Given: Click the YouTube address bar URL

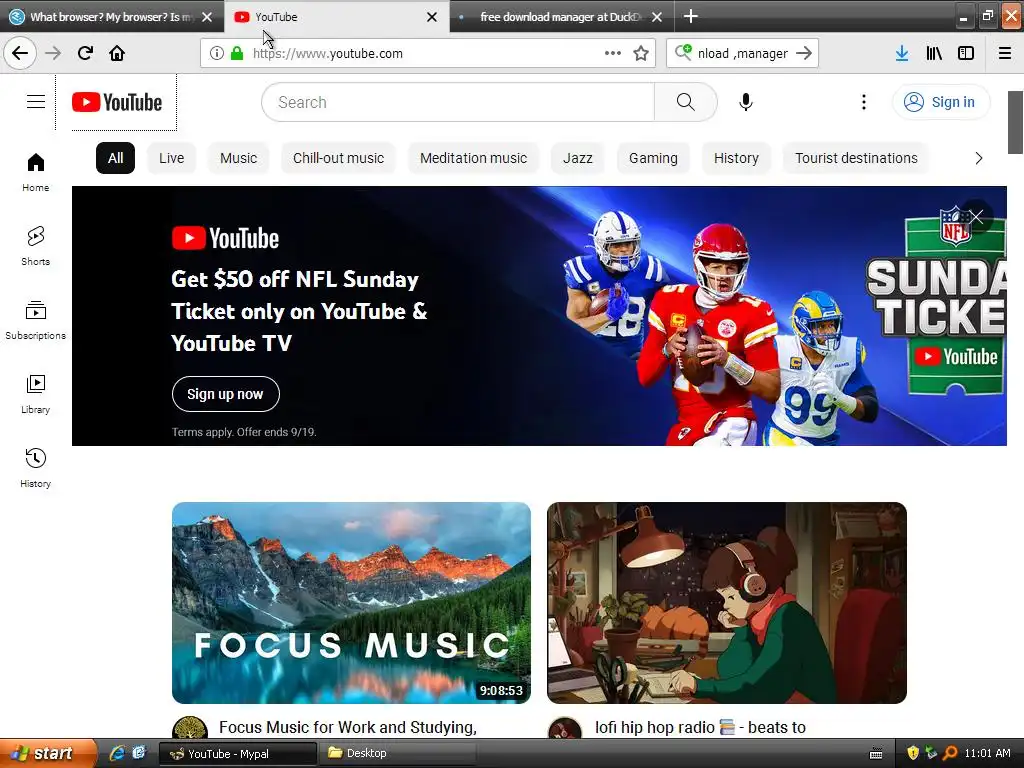Looking at the screenshot, I should [328, 54].
